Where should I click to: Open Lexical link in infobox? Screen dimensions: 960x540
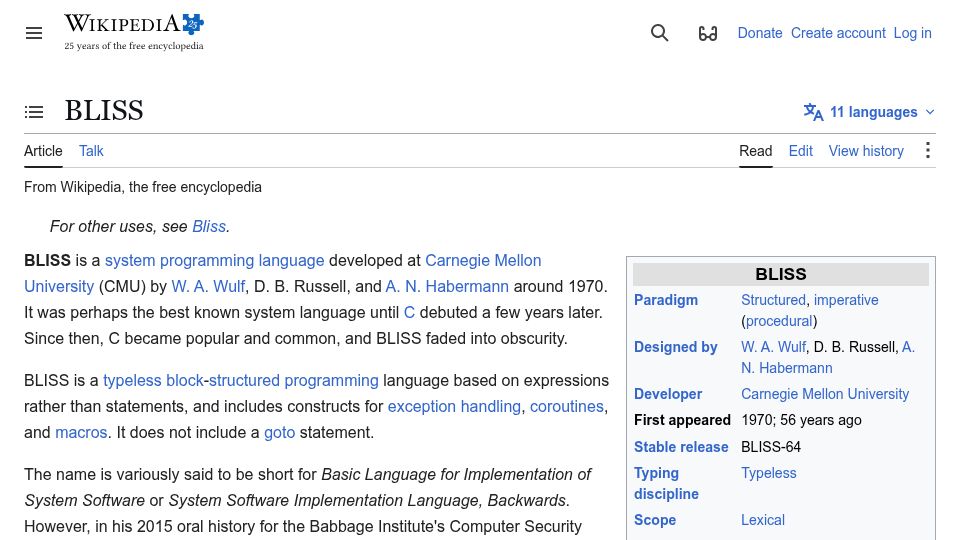click(762, 520)
